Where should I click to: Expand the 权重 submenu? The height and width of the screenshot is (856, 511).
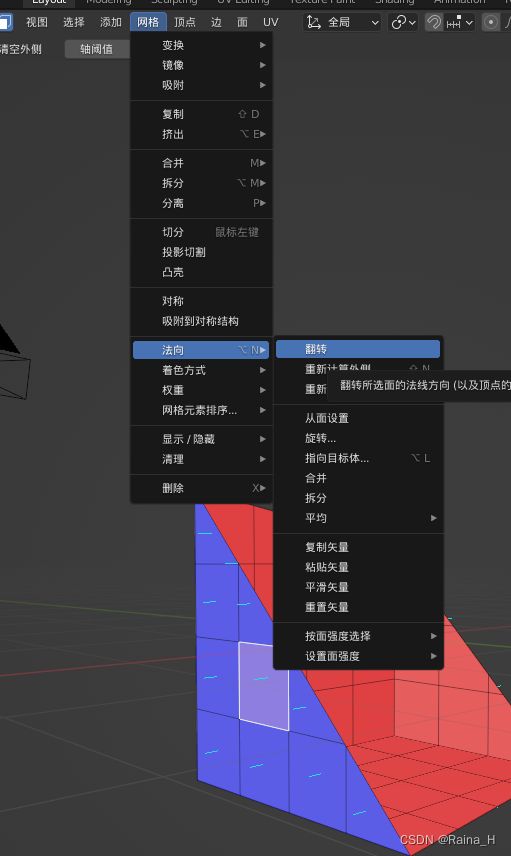coord(201,390)
